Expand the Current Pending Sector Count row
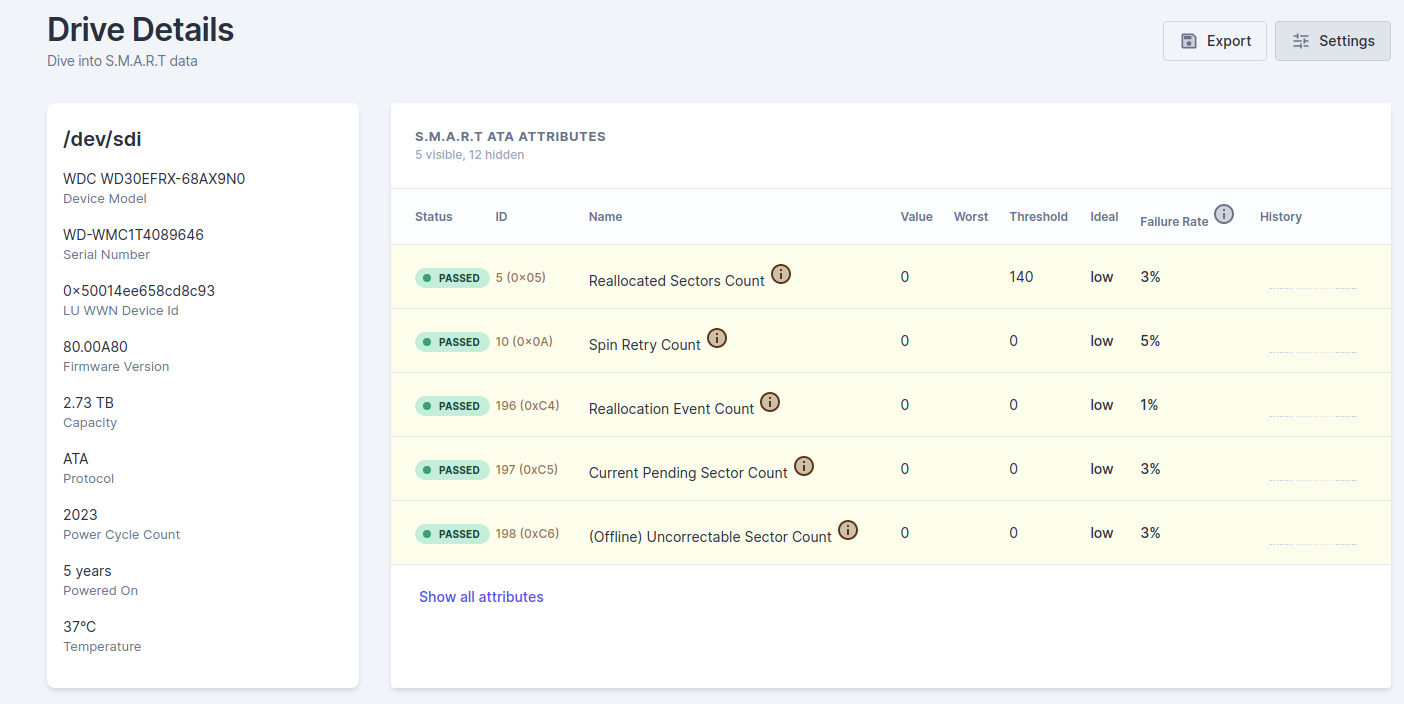The height and width of the screenshot is (704, 1404). coord(890,469)
